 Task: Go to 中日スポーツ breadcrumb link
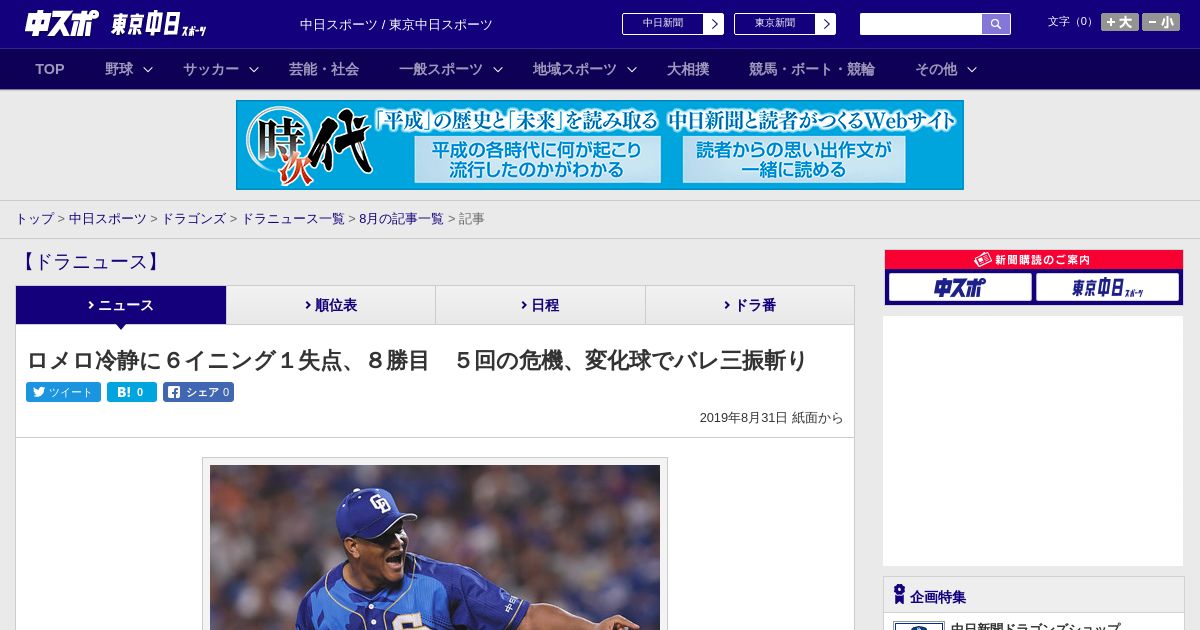coord(108,219)
